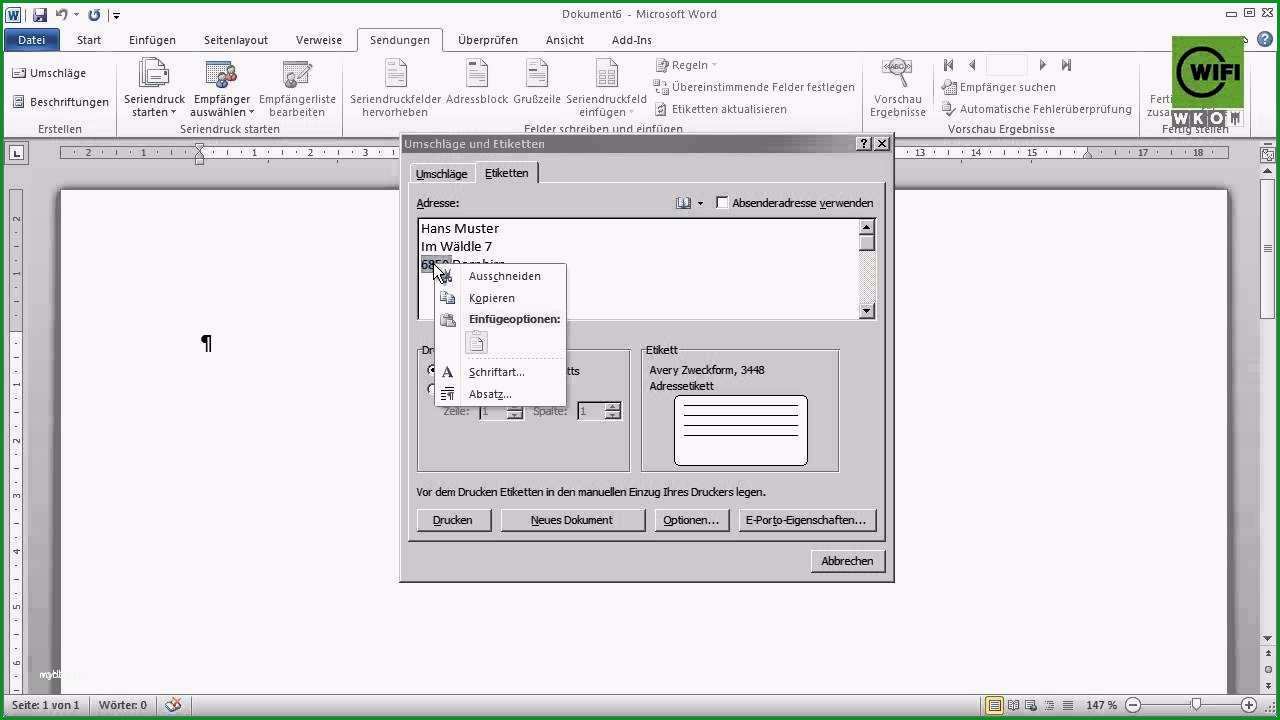This screenshot has height=720, width=1280.
Task: Open the Umschläge envelopes command
Action: [x=49, y=73]
